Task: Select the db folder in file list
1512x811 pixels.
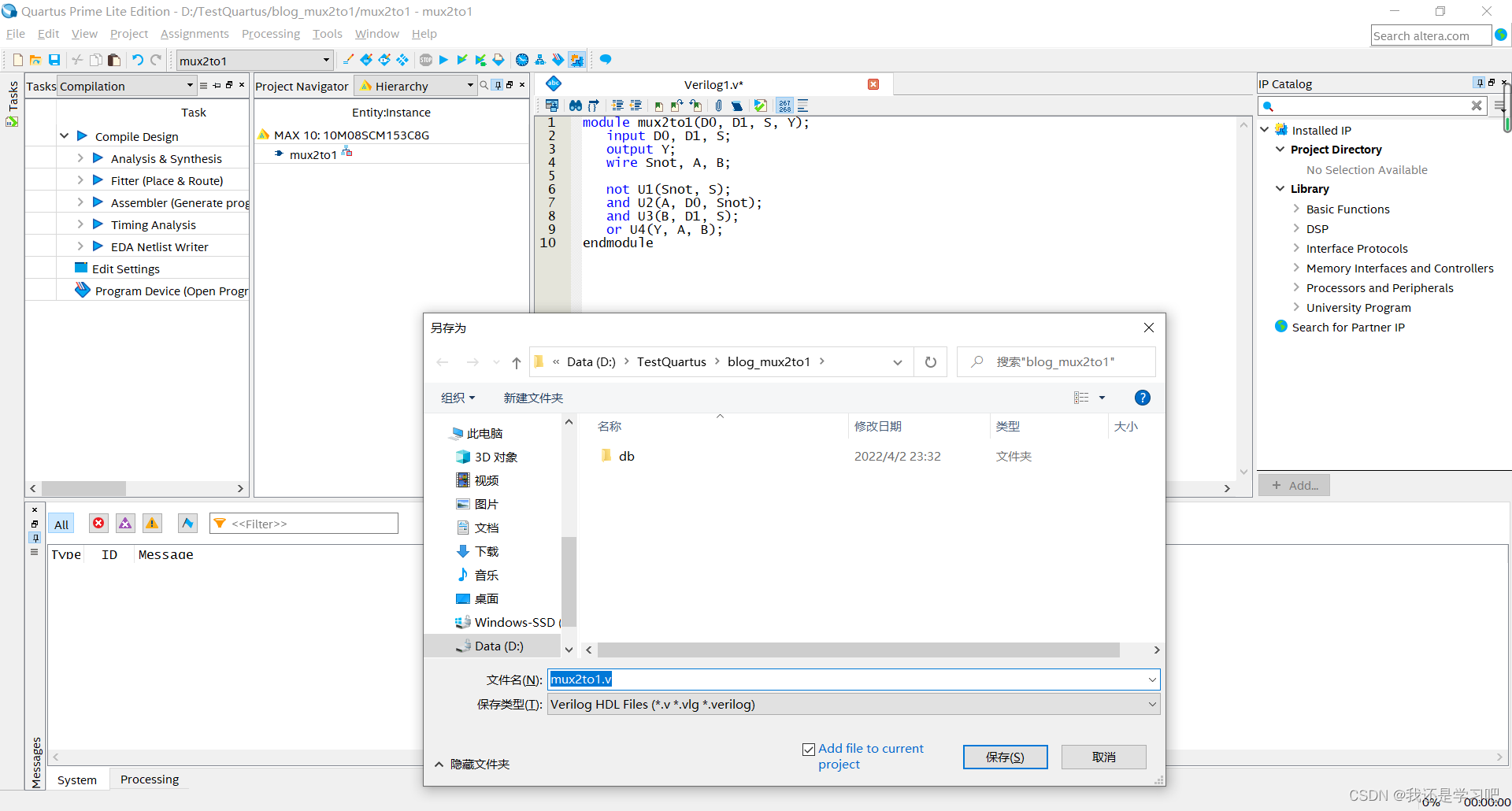Action: [626, 456]
